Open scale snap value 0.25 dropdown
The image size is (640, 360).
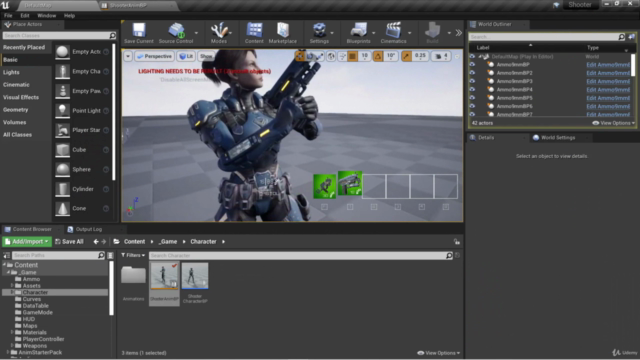420,56
